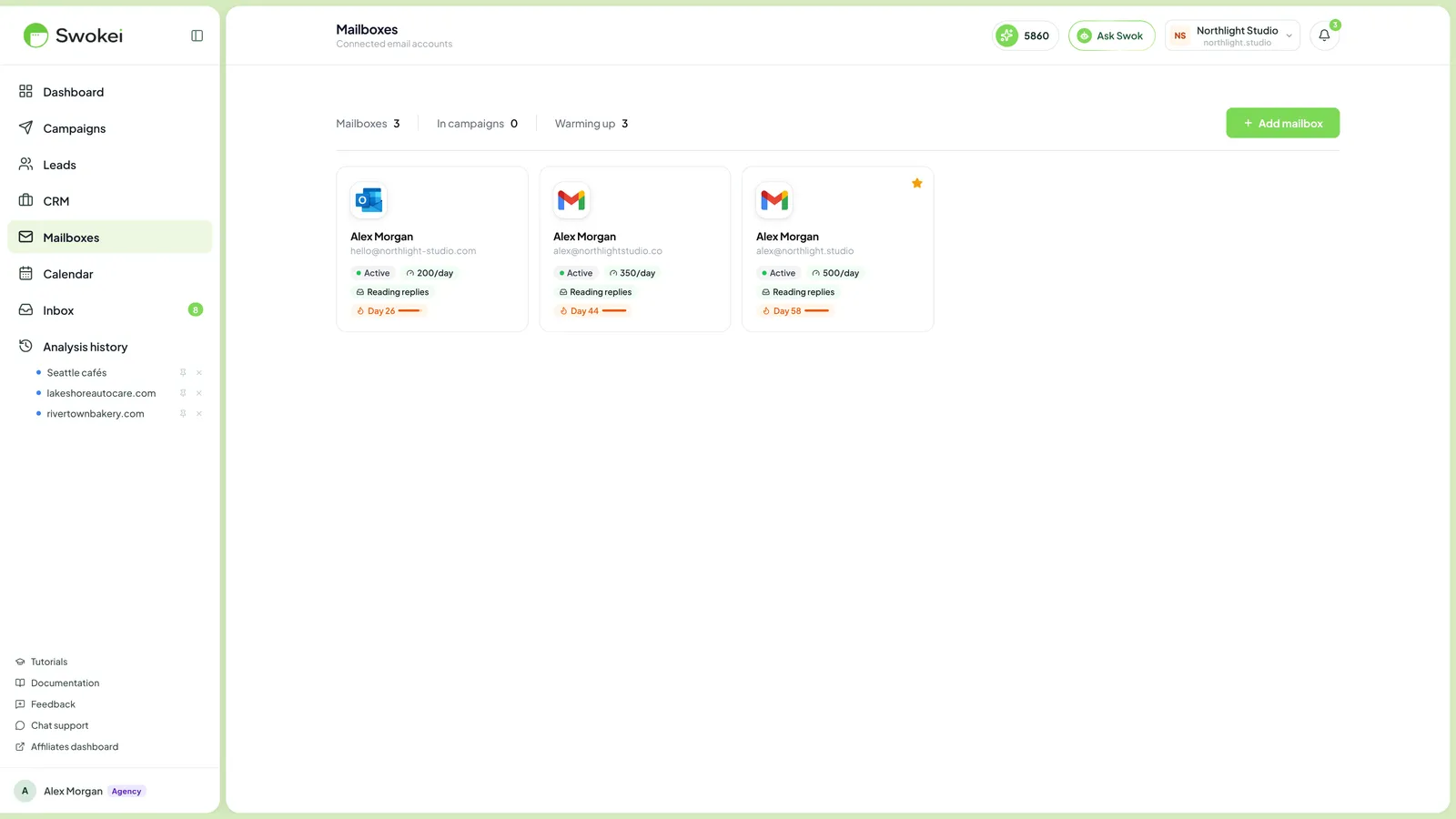
Task: Select the In campaigns 0 filter tab
Action: pos(477,124)
